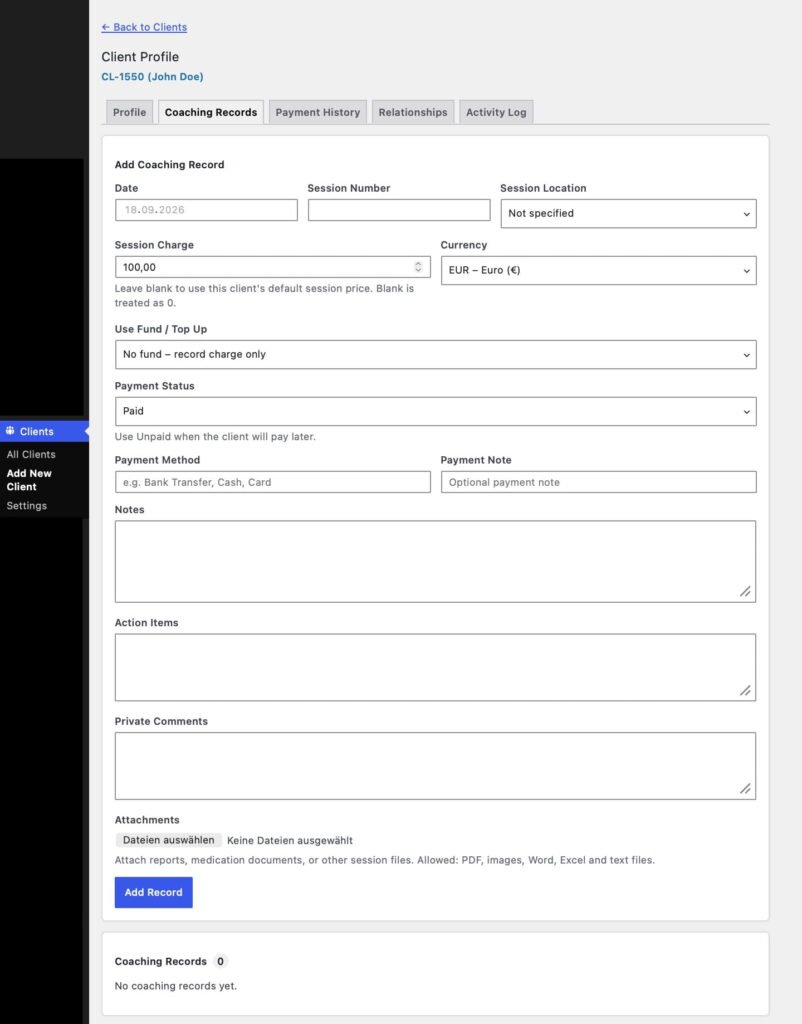Open the Session Location dropdown
Screen dimensions: 802x1024
click(628, 214)
